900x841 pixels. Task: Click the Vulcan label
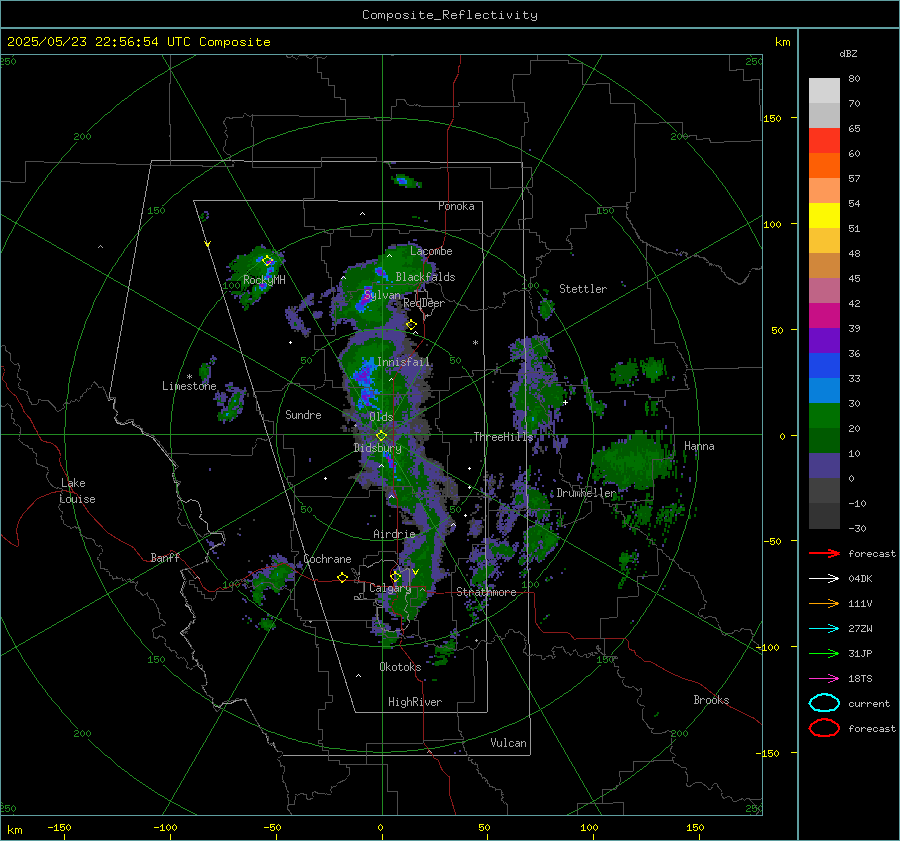pyautogui.click(x=508, y=743)
